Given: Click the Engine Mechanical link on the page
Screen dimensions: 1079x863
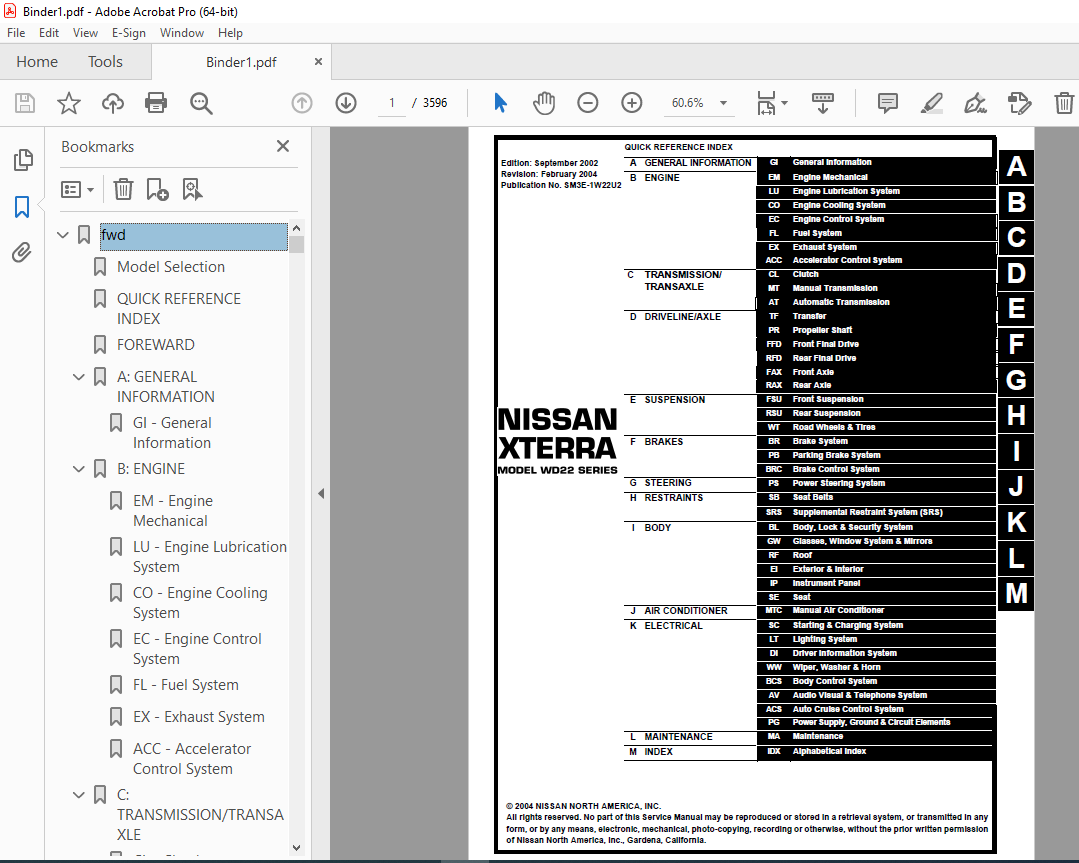Looking at the screenshot, I should click(830, 177).
